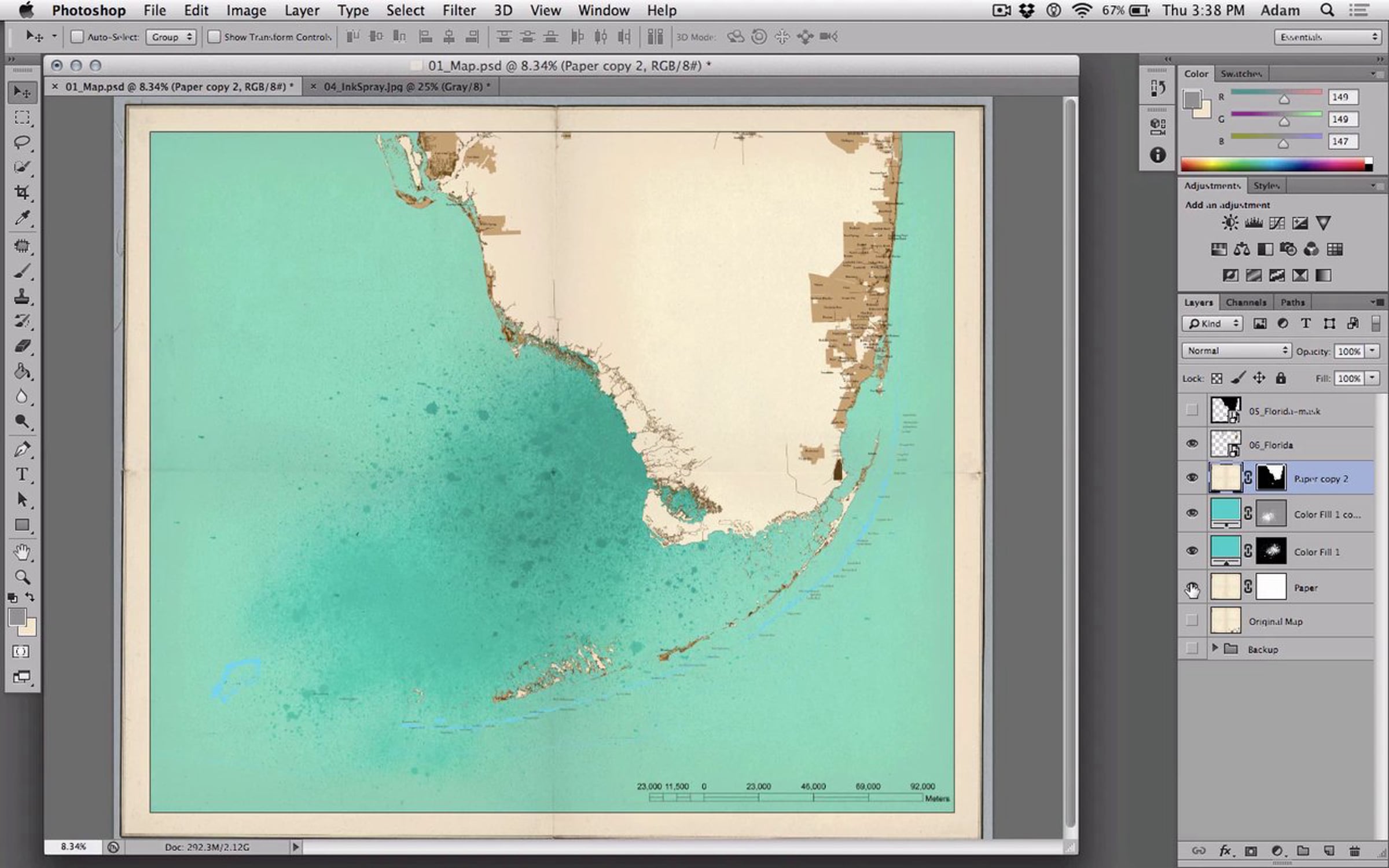Open the Filter menu
1389x868 pixels.
pos(459,10)
